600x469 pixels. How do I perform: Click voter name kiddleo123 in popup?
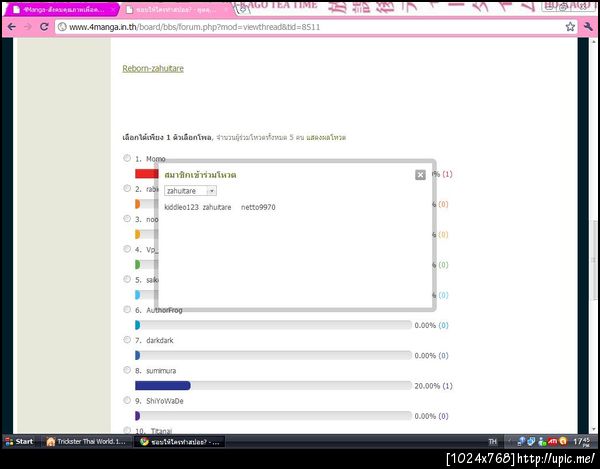point(181,207)
